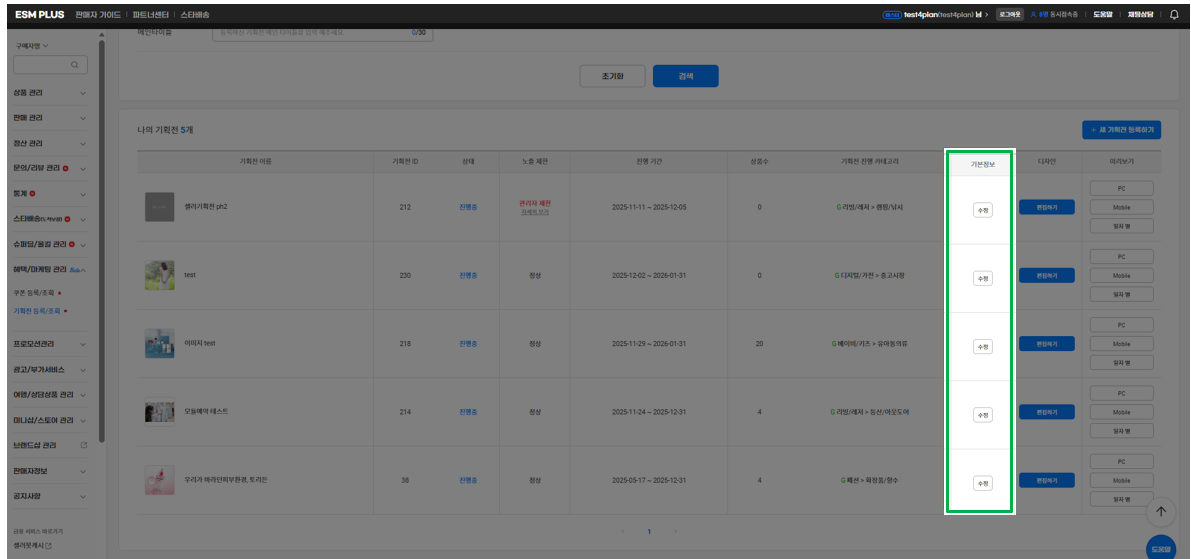Viewport: 1191px width, 559px height.
Task: Click the sidebar vertical scrollbar
Action: point(101,239)
